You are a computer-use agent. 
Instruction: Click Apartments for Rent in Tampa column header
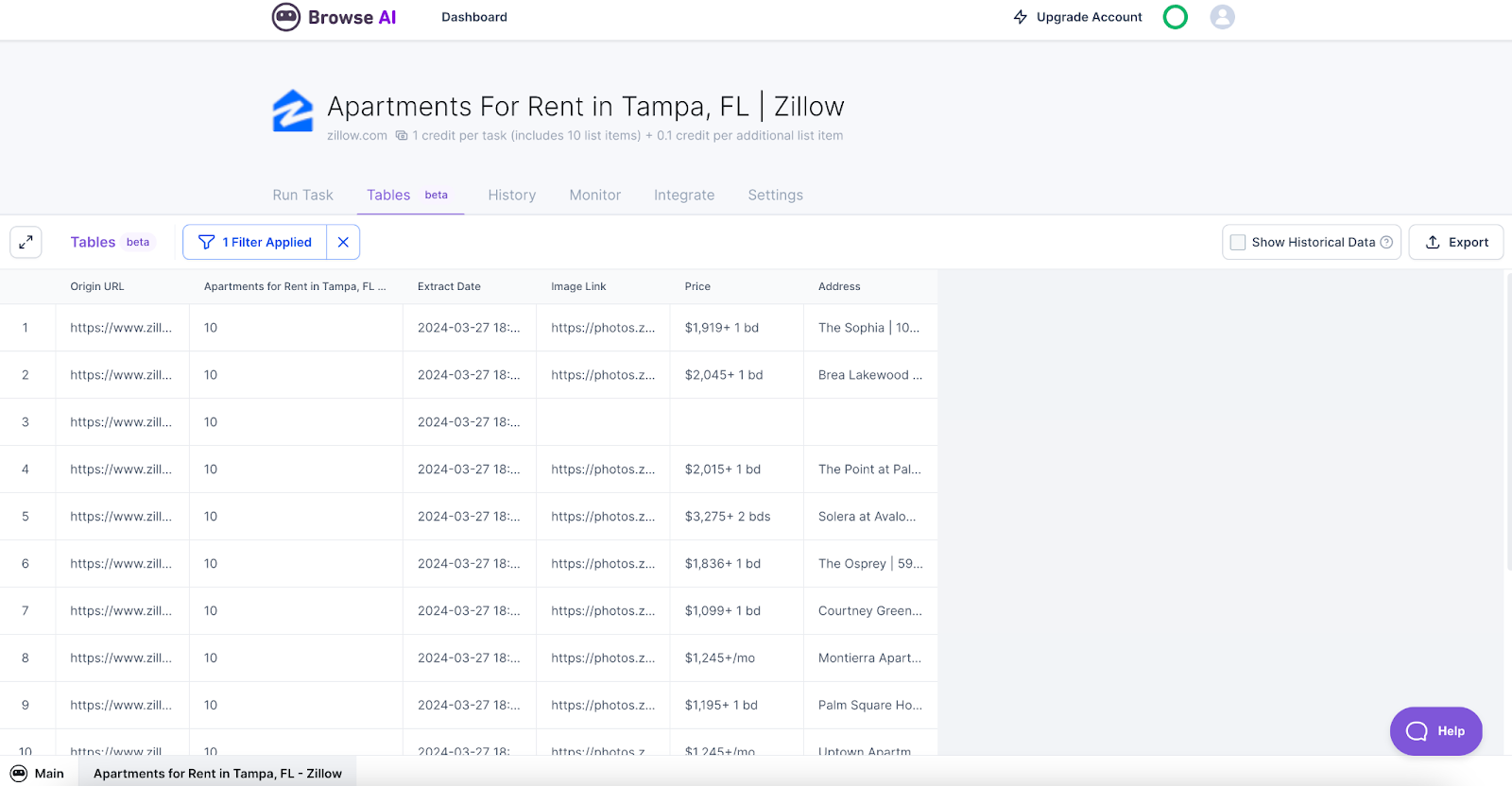tap(295, 286)
